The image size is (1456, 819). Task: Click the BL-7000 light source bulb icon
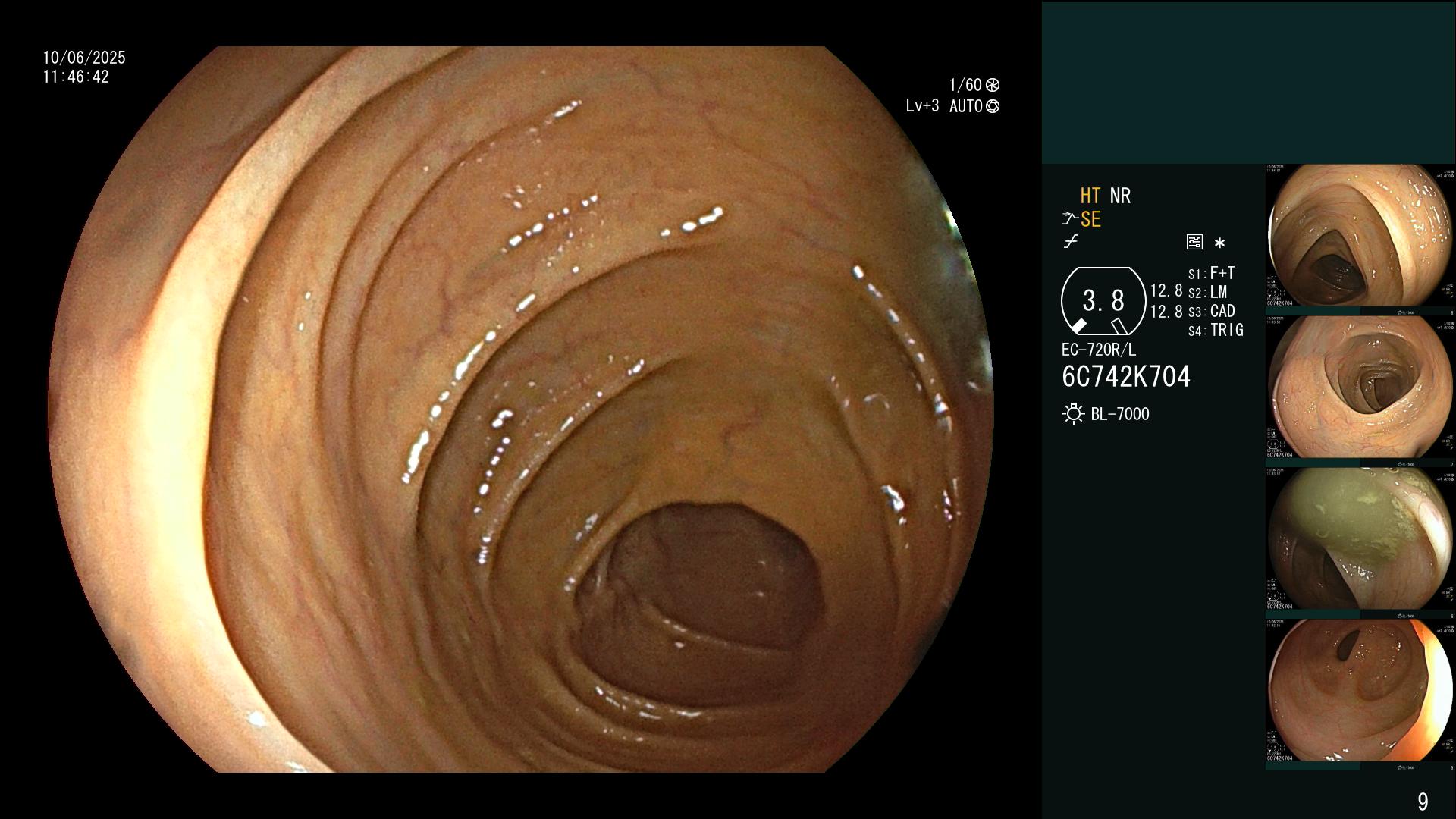pyautogui.click(x=1073, y=414)
